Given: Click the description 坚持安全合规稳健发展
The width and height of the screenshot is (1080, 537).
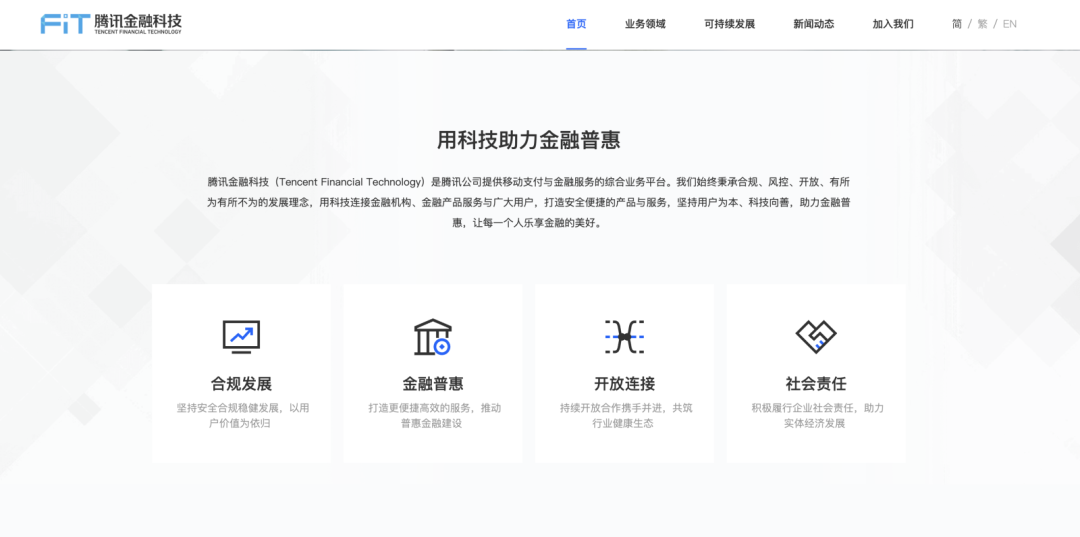Looking at the screenshot, I should tap(242, 415).
